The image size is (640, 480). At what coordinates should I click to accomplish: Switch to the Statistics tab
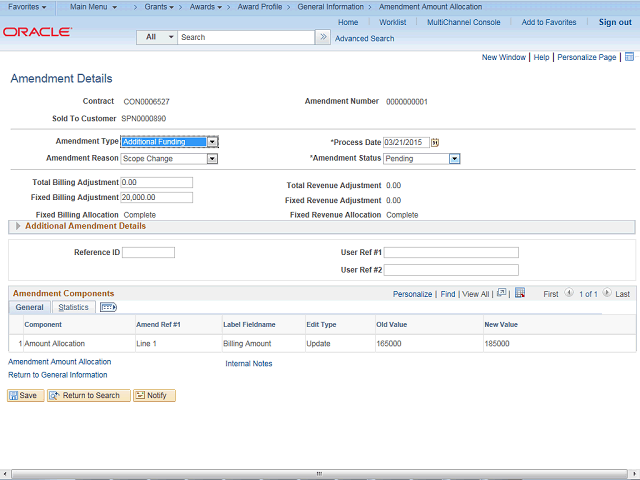(x=72, y=307)
